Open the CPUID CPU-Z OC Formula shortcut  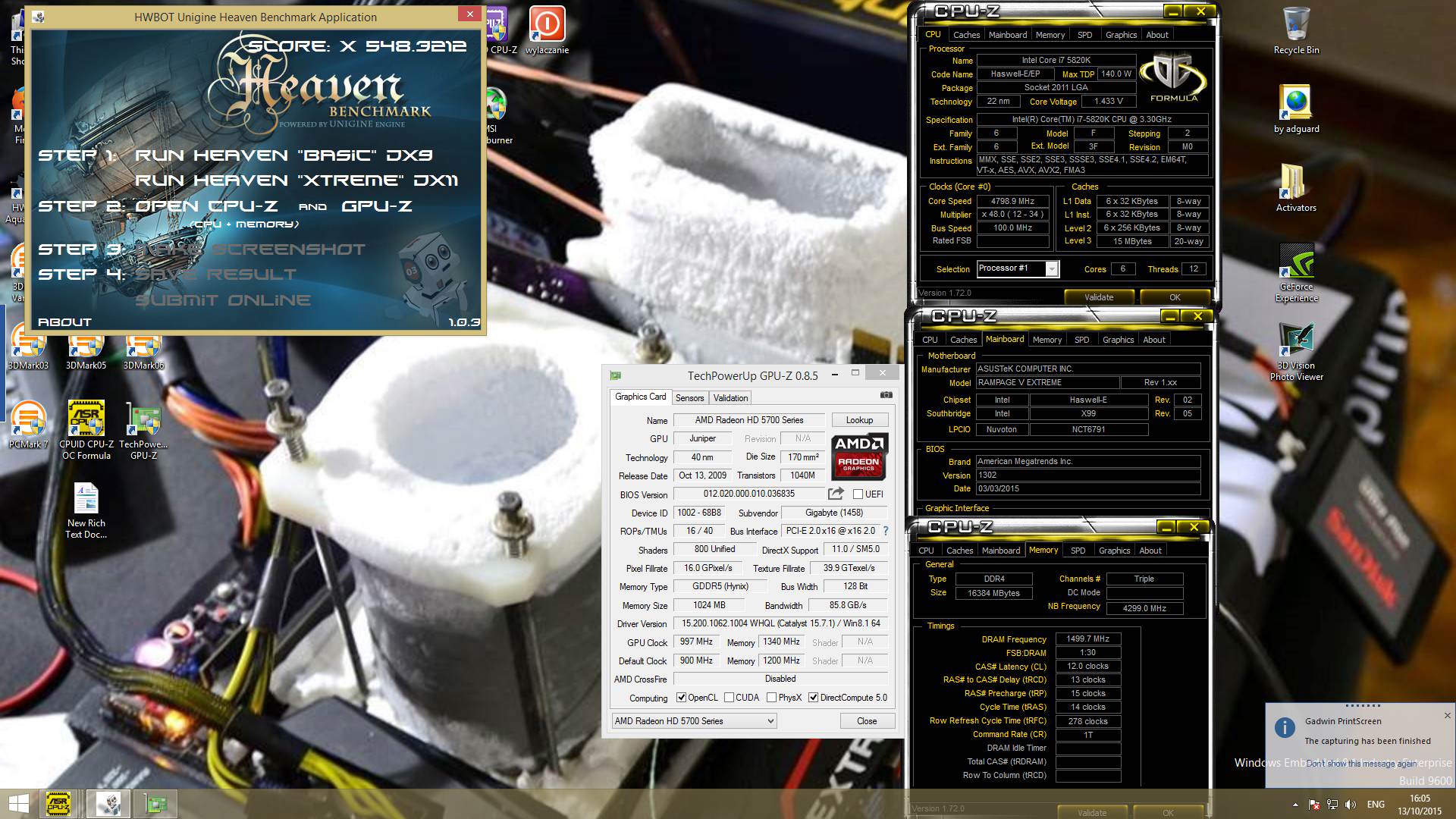[x=86, y=430]
